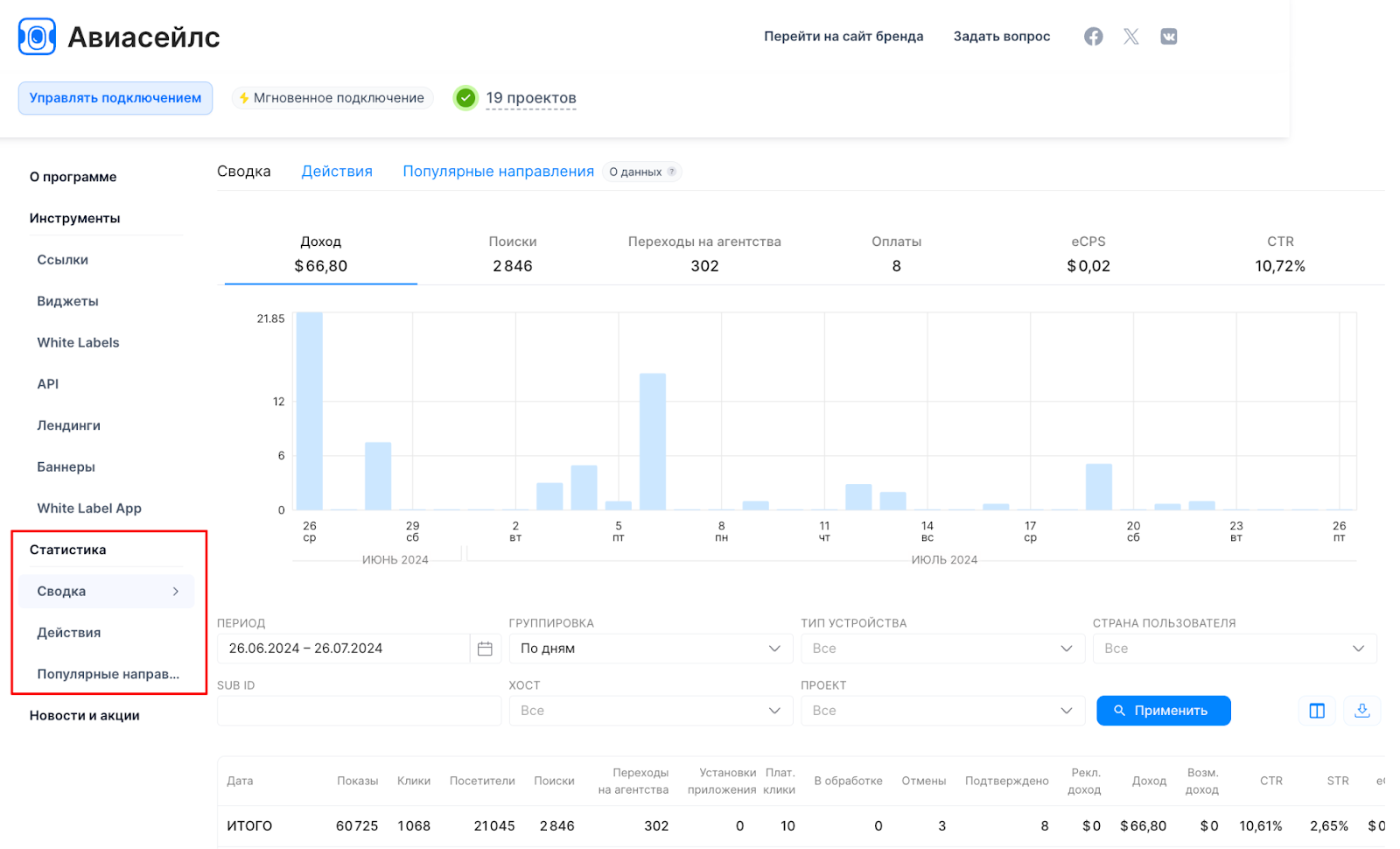This screenshot has width=1400, height=849.
Task: Click the '60725' total impressions value
Action: (357, 826)
